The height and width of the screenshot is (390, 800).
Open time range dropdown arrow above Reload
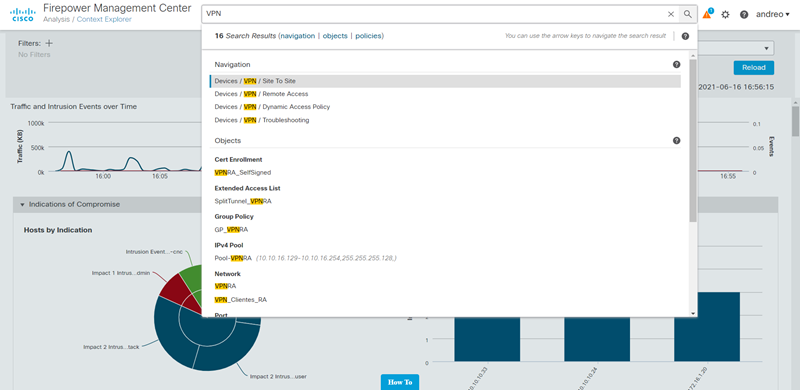click(x=766, y=48)
